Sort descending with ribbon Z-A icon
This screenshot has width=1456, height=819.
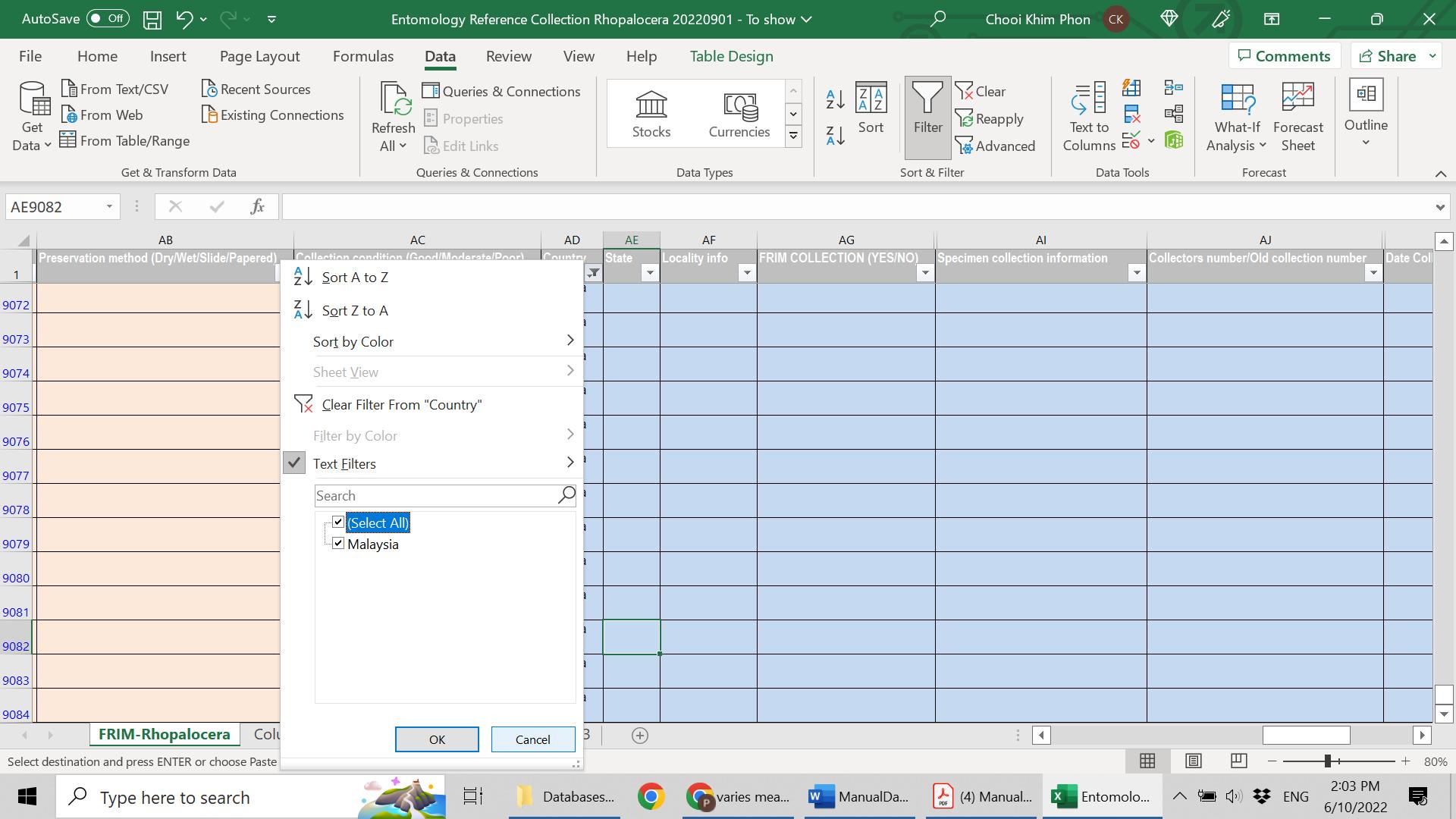click(835, 136)
